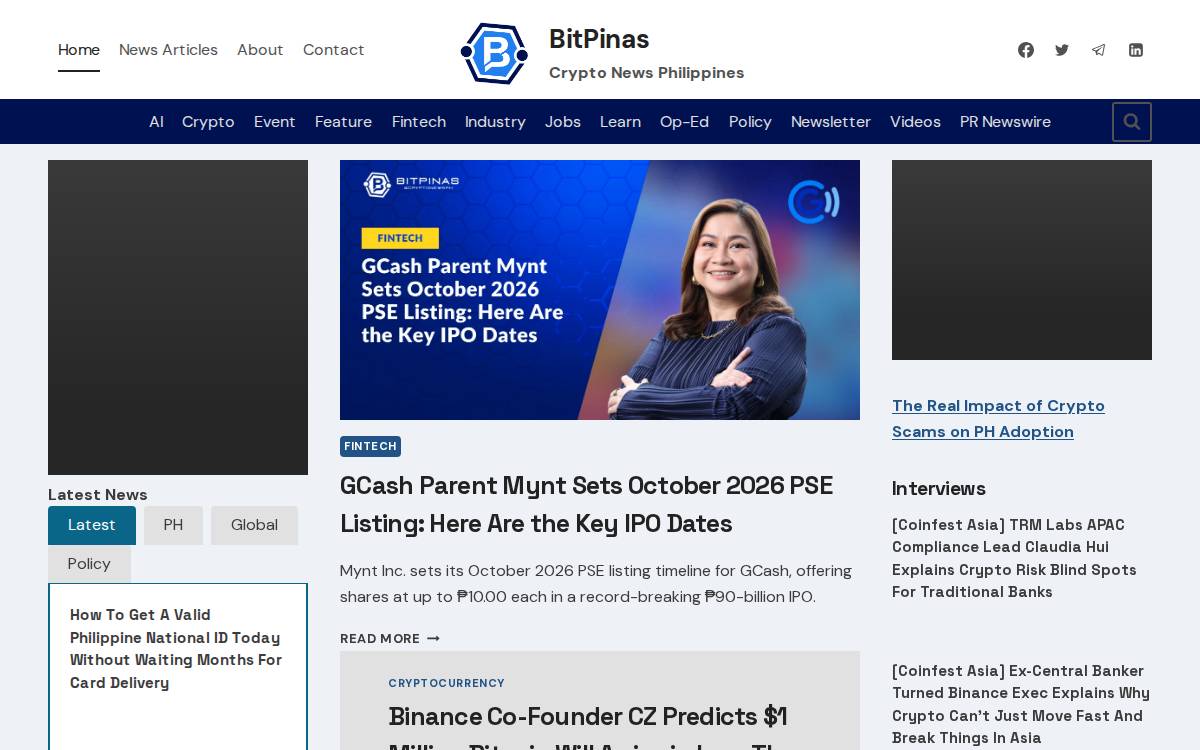This screenshot has width=1200, height=750.
Task: Select the Jobs category
Action: pyautogui.click(x=563, y=122)
